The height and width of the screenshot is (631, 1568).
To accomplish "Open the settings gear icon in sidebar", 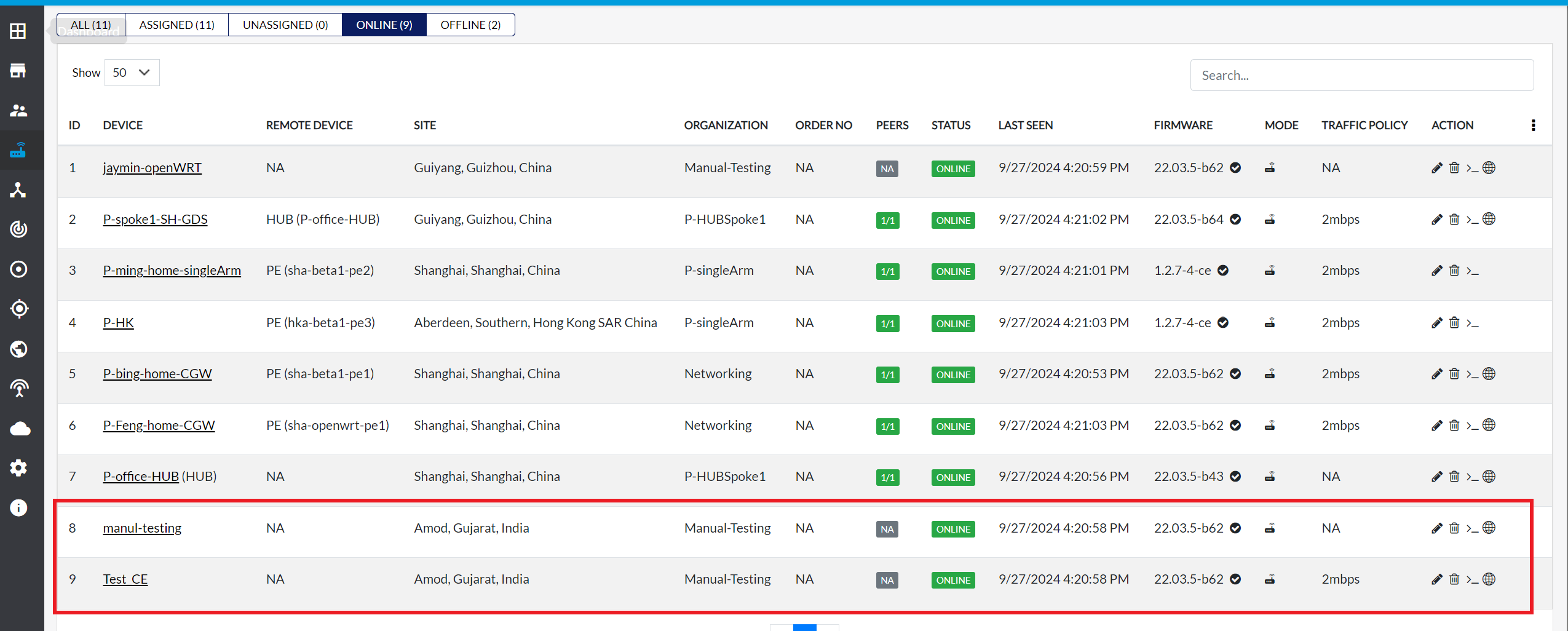I will click(18, 468).
